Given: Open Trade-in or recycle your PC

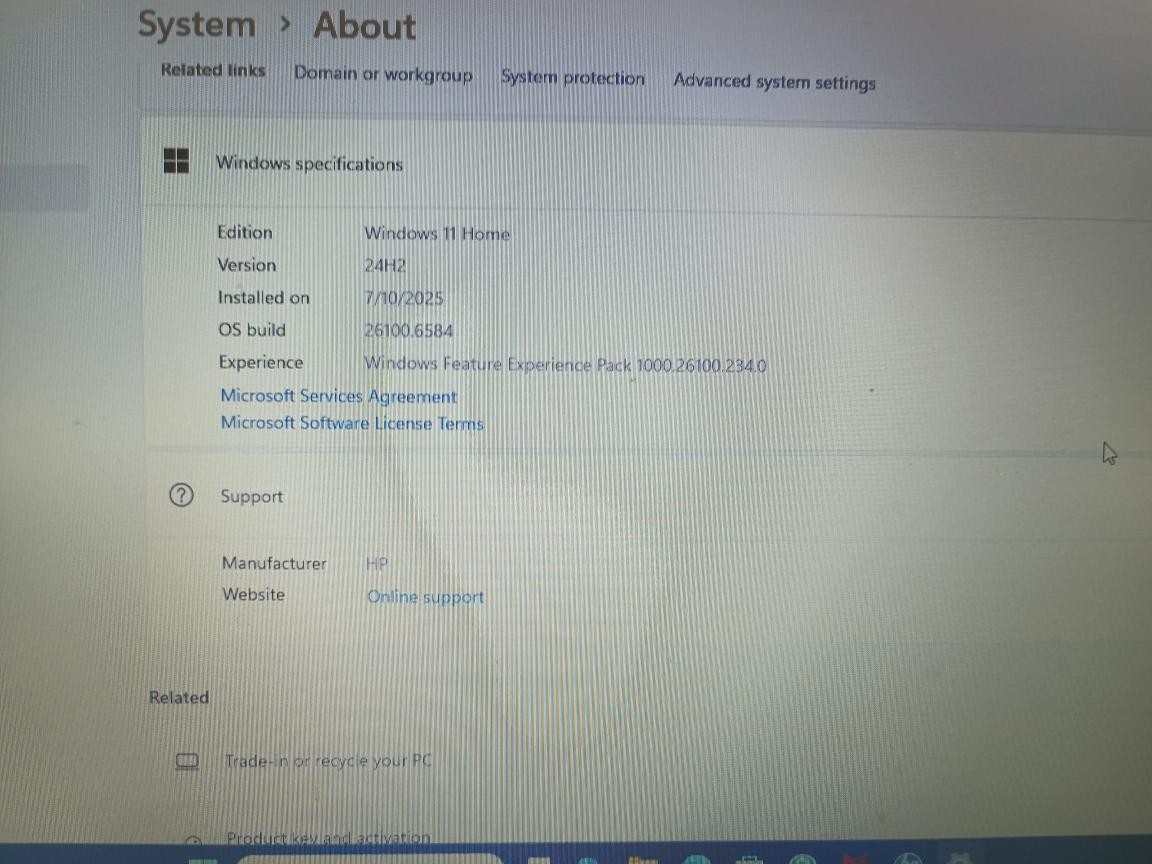Looking at the screenshot, I should (328, 761).
